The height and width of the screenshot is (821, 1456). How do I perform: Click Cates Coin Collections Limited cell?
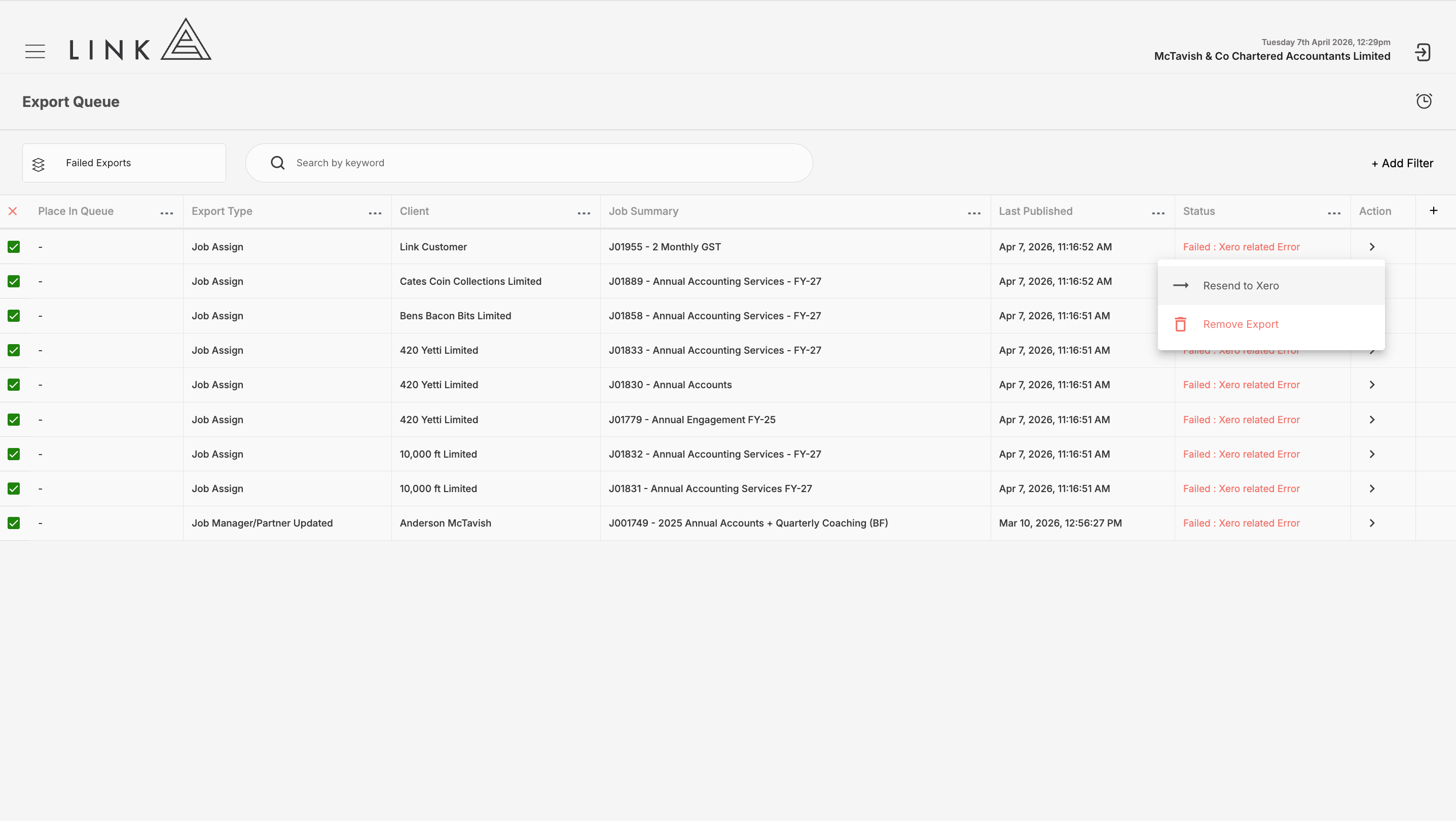tap(470, 281)
